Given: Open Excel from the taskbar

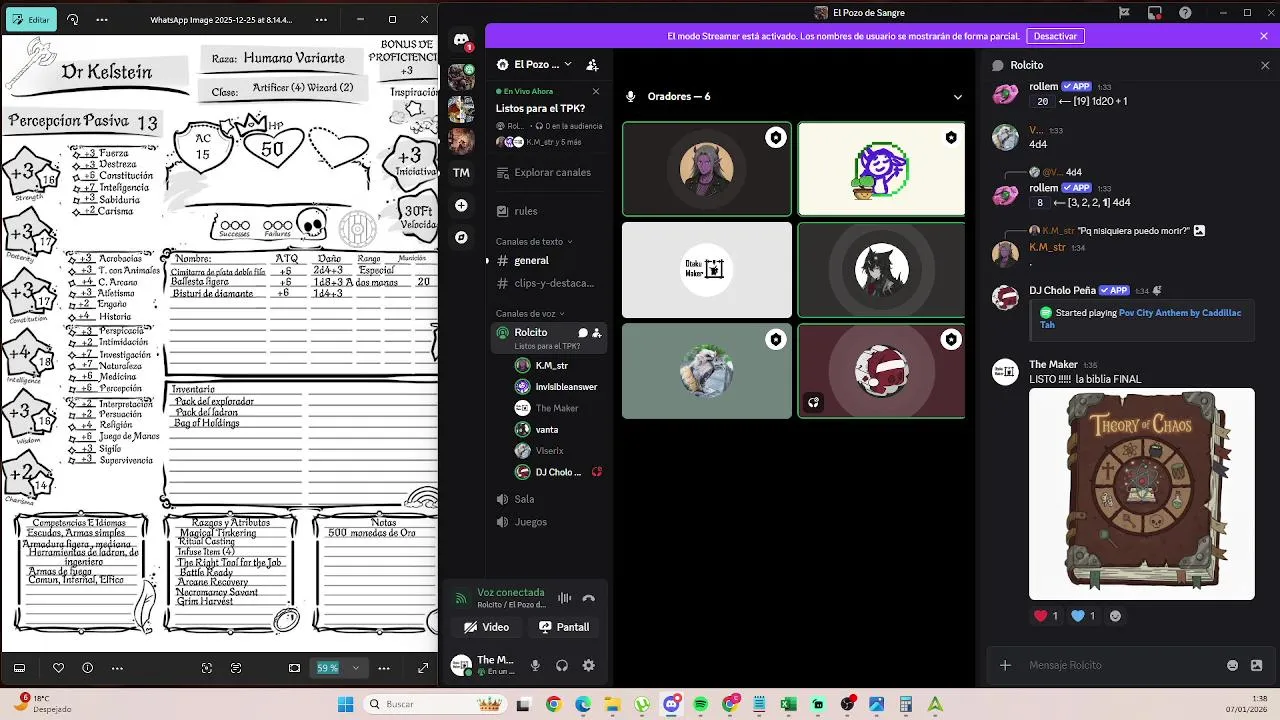Looking at the screenshot, I should (788, 704).
